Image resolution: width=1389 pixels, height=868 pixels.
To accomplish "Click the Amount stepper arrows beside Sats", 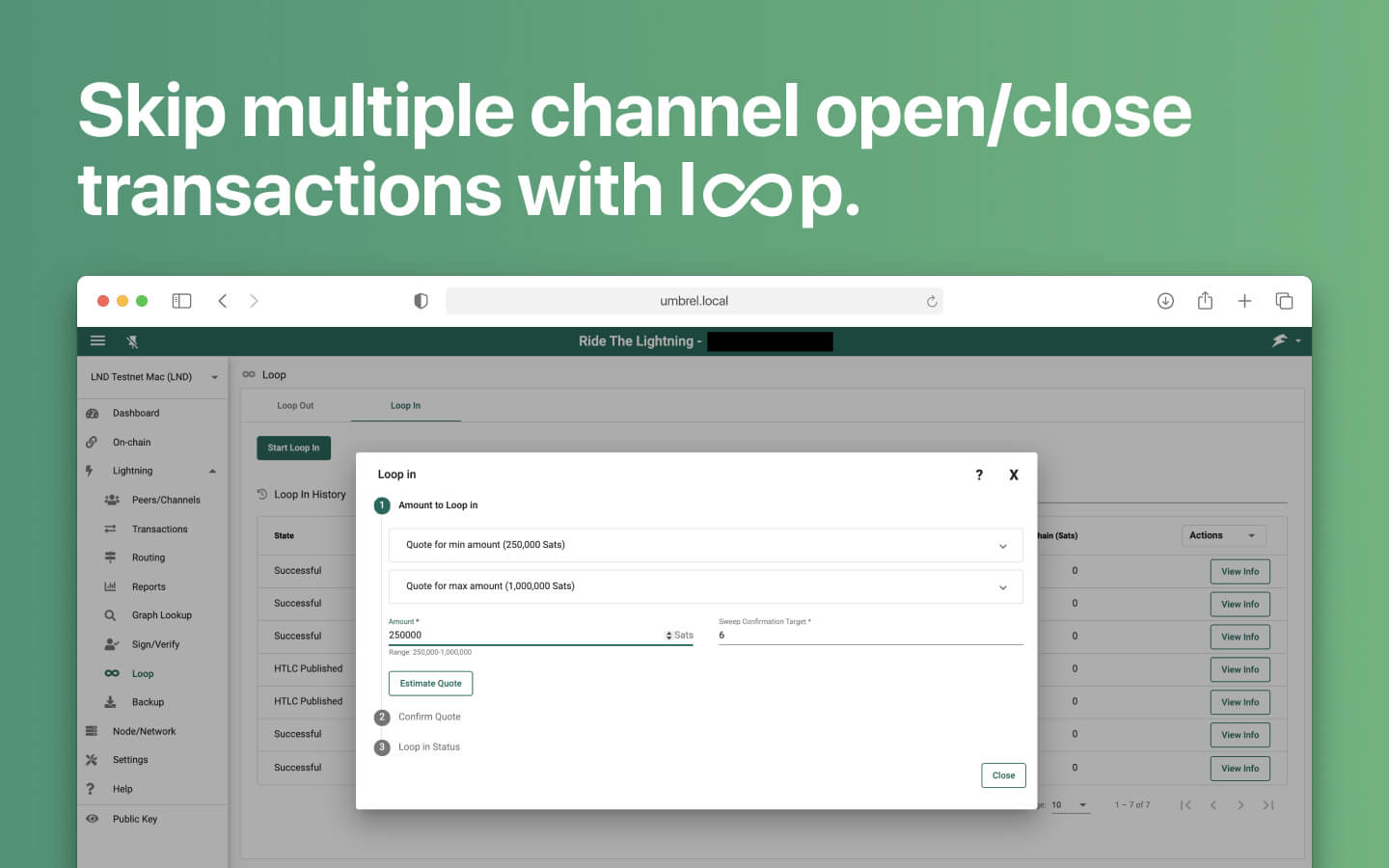I will (668, 636).
